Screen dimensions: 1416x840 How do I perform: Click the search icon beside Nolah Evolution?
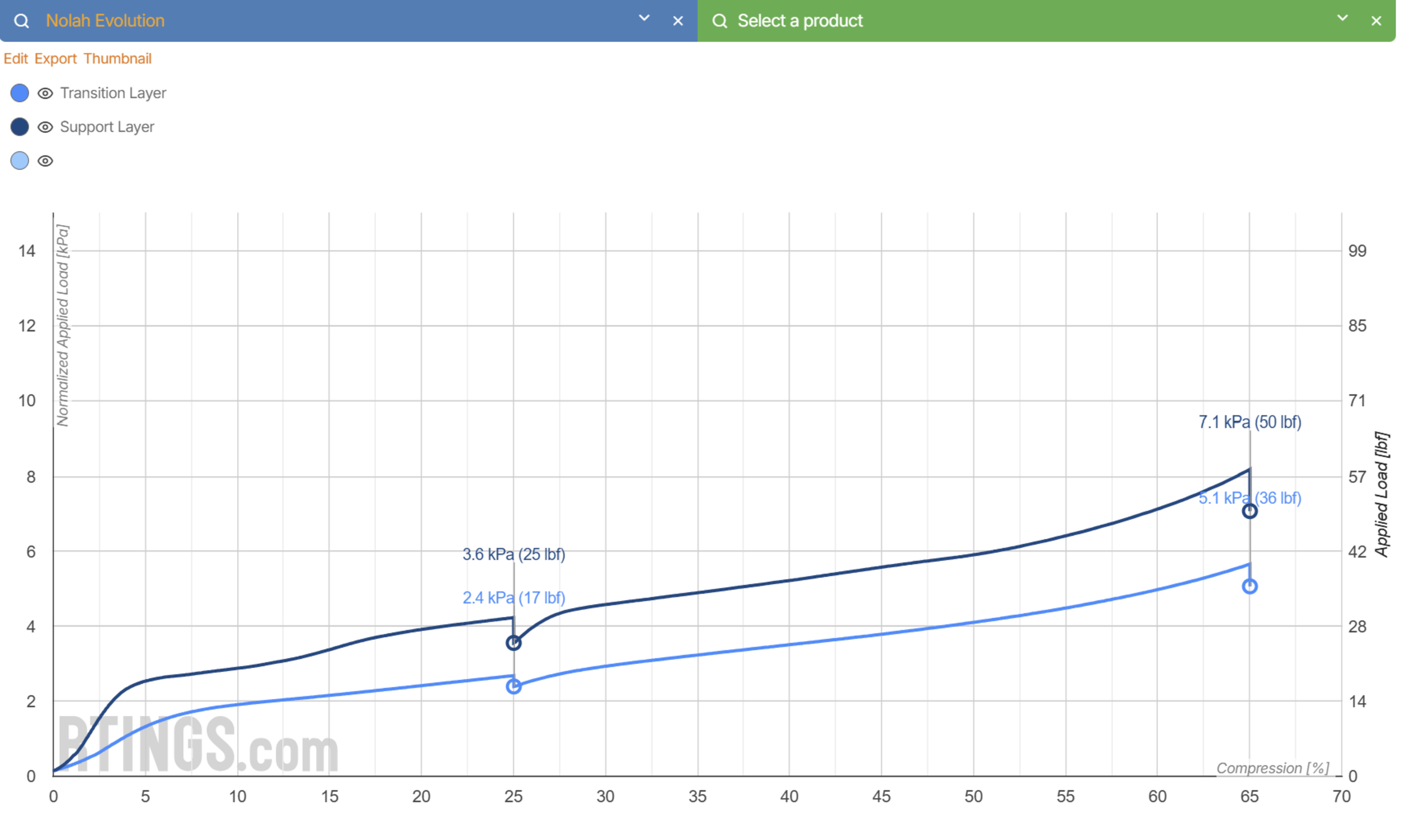pyautogui.click(x=21, y=21)
